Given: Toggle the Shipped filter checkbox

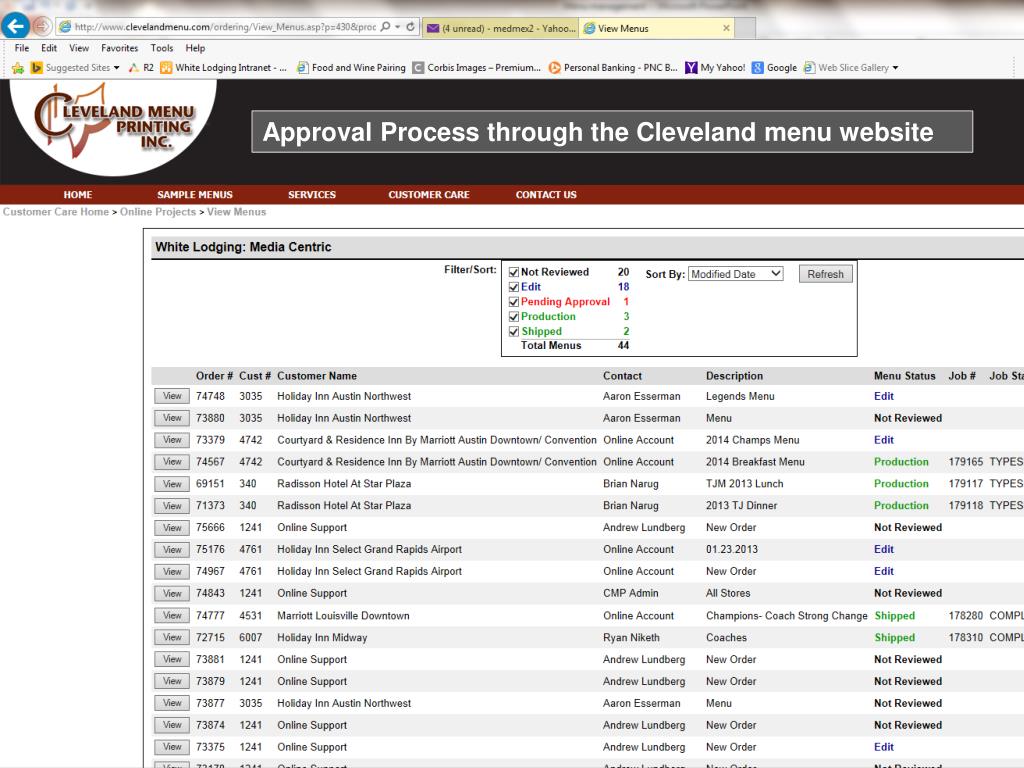Looking at the screenshot, I should click(514, 332).
